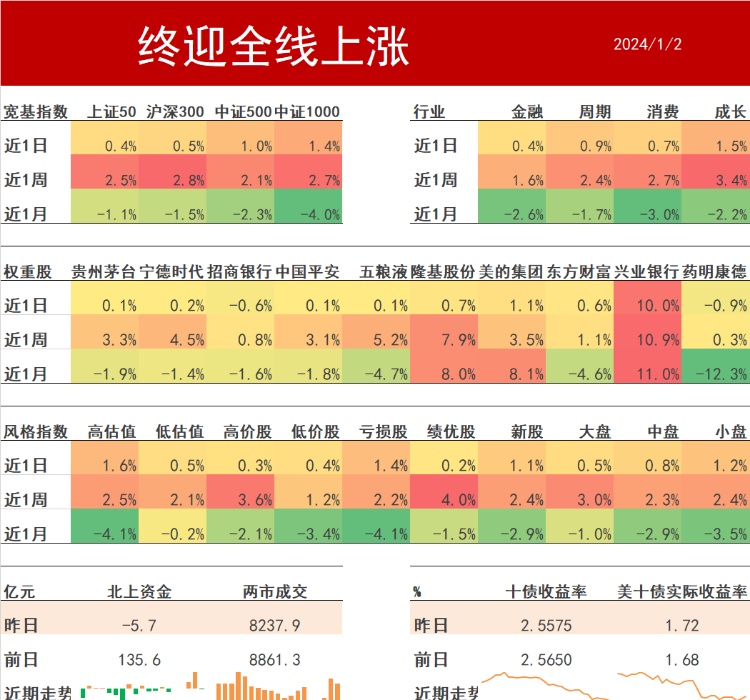
Task: Select the 中证1000 近1月 cell showing -4.0%
Action: click(x=308, y=213)
